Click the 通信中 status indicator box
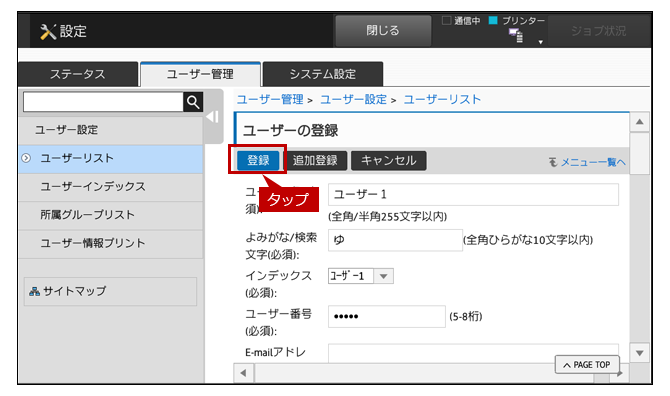The height and width of the screenshot is (396, 670). pyautogui.click(x=447, y=21)
